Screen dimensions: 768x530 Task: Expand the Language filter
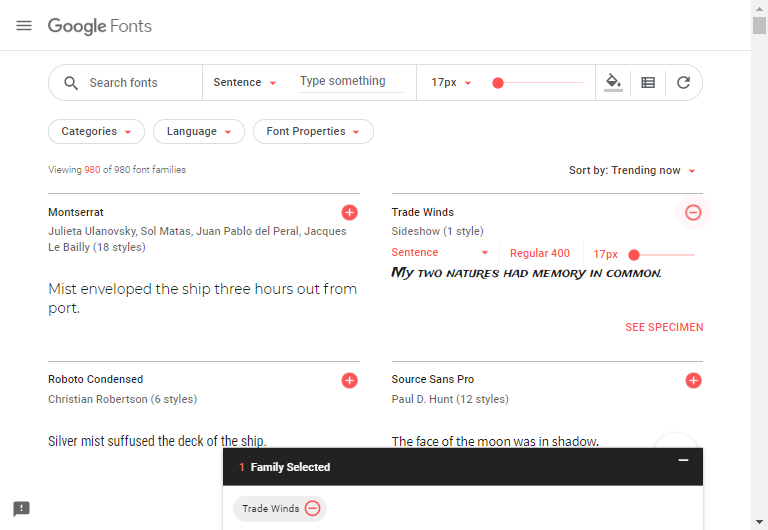pos(199,131)
